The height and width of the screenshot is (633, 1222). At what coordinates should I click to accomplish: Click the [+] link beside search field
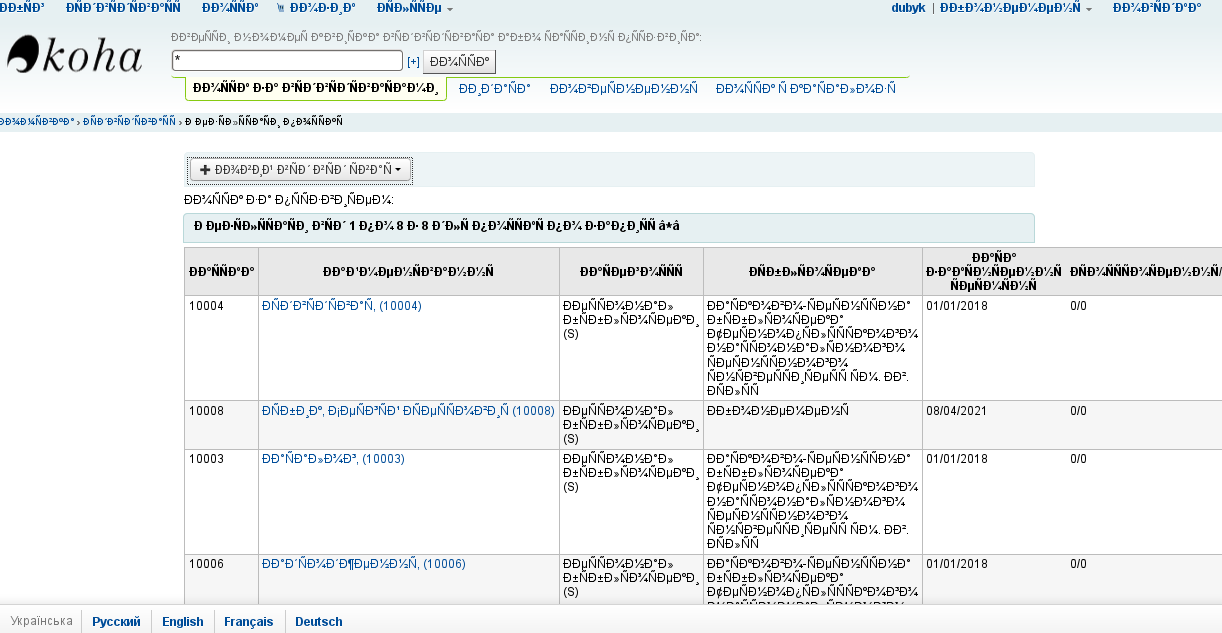tap(413, 62)
